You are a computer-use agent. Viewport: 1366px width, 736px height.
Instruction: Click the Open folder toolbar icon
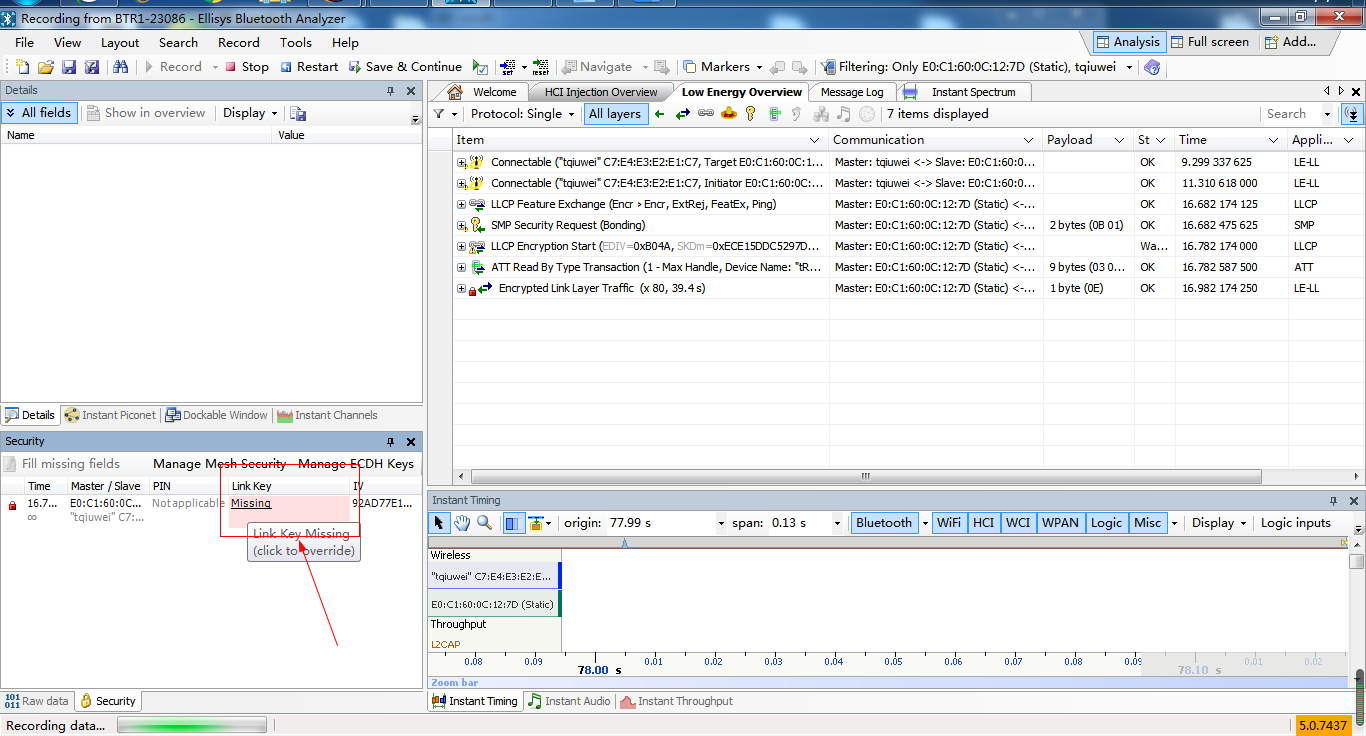[x=46, y=67]
